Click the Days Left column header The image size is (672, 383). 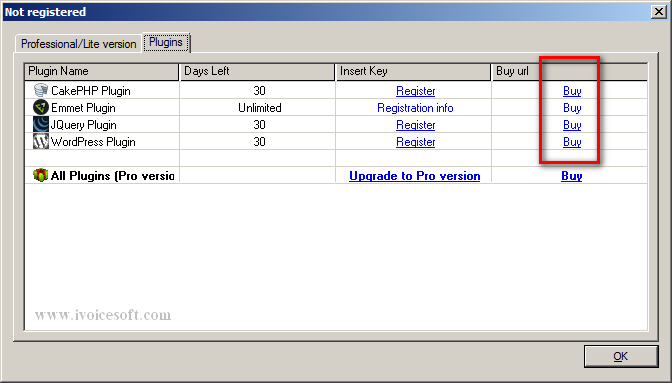point(257,72)
